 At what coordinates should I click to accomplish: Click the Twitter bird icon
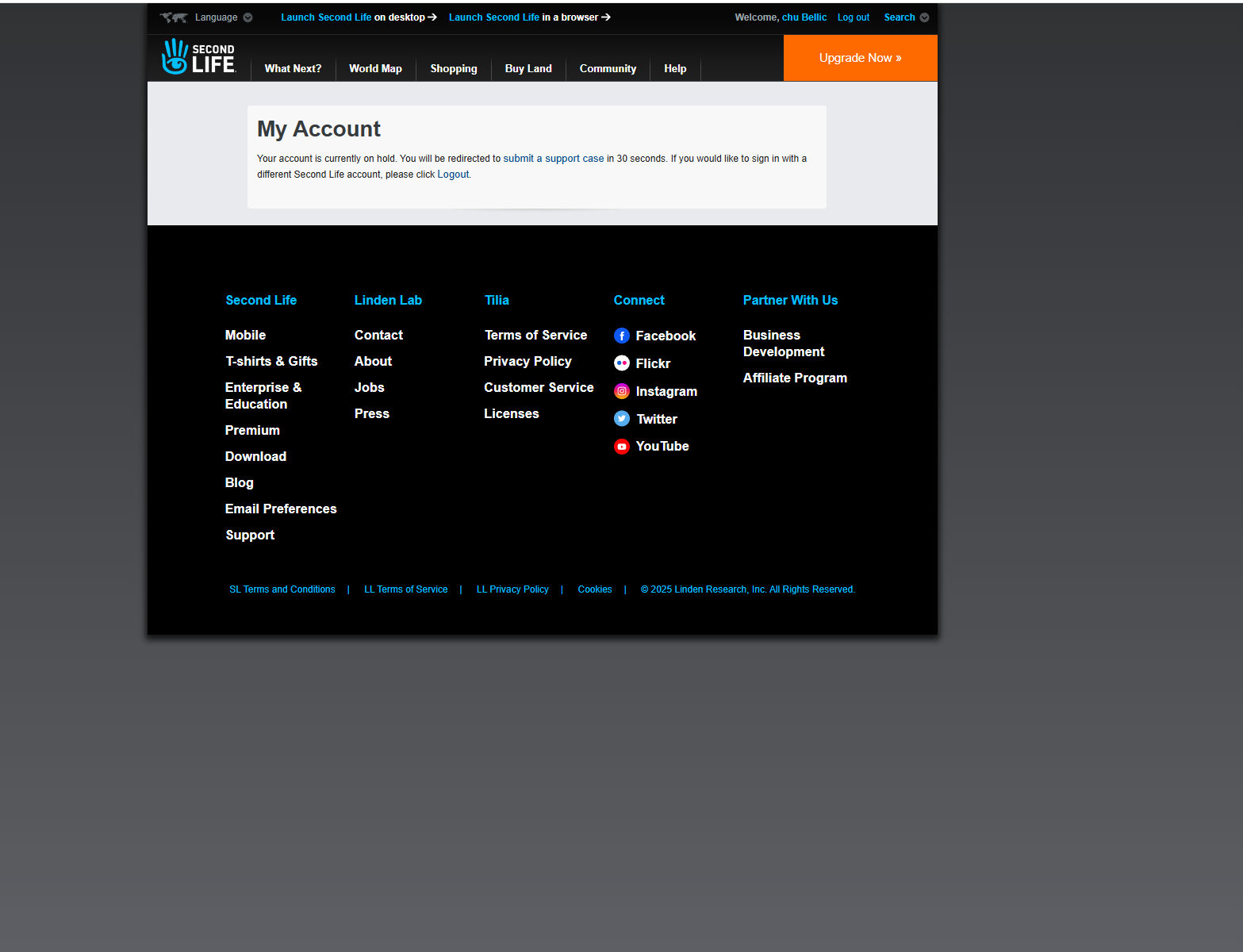tap(622, 419)
